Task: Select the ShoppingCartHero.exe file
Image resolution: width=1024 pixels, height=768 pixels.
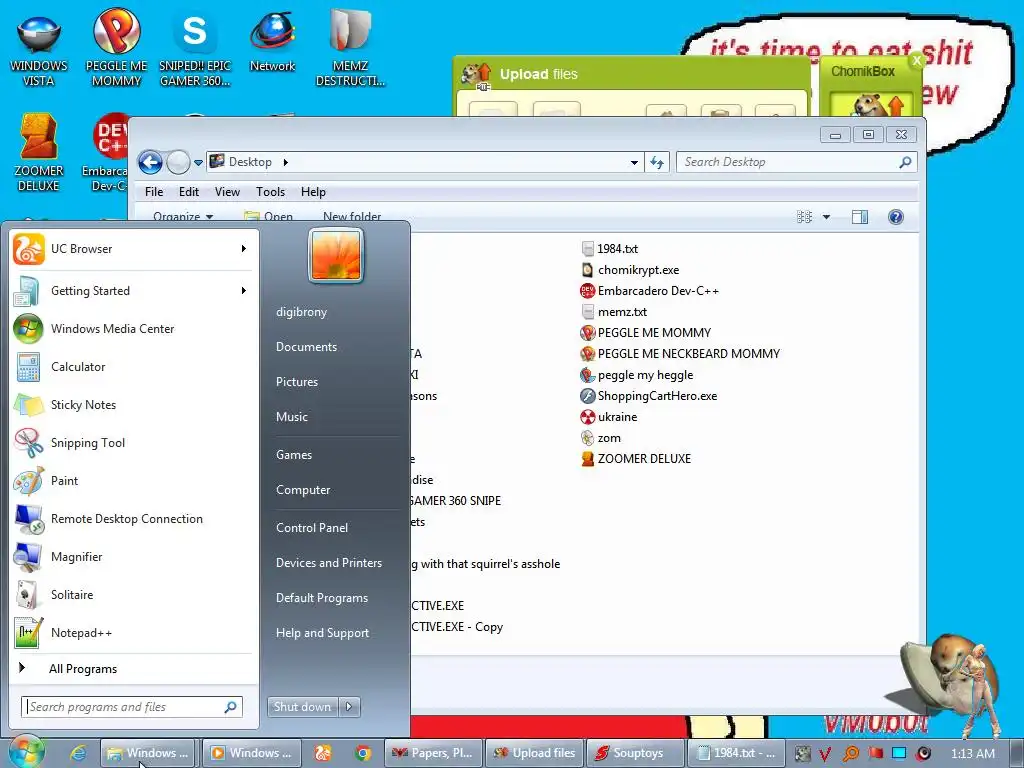Action: (x=649, y=396)
